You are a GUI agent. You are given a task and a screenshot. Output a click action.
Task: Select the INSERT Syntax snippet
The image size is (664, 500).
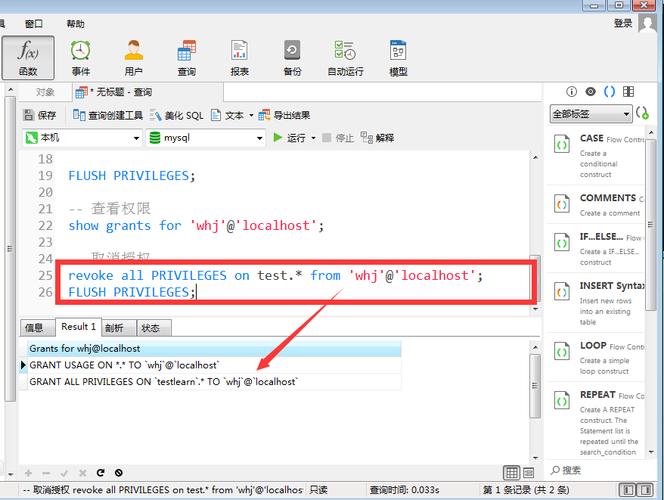tap(598, 303)
